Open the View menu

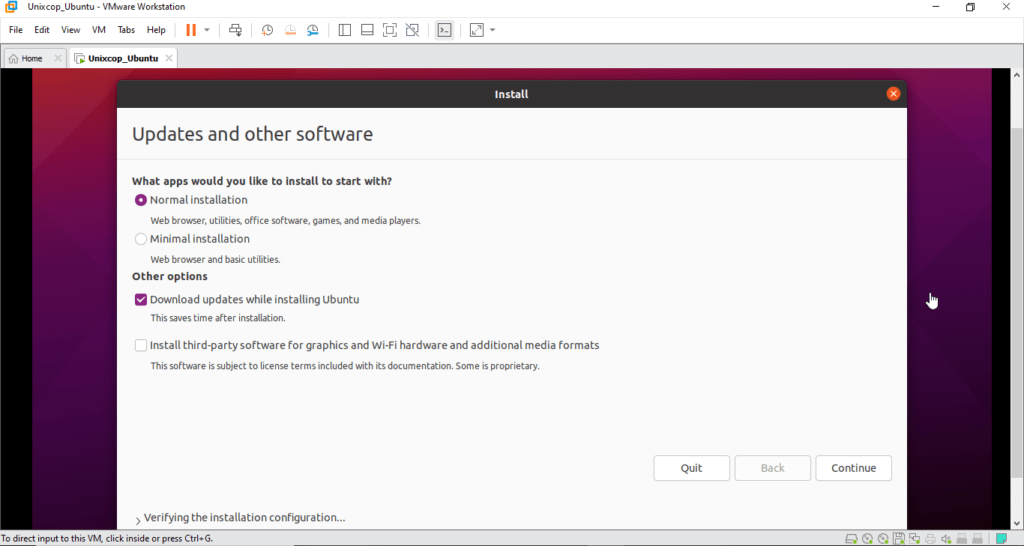point(71,30)
